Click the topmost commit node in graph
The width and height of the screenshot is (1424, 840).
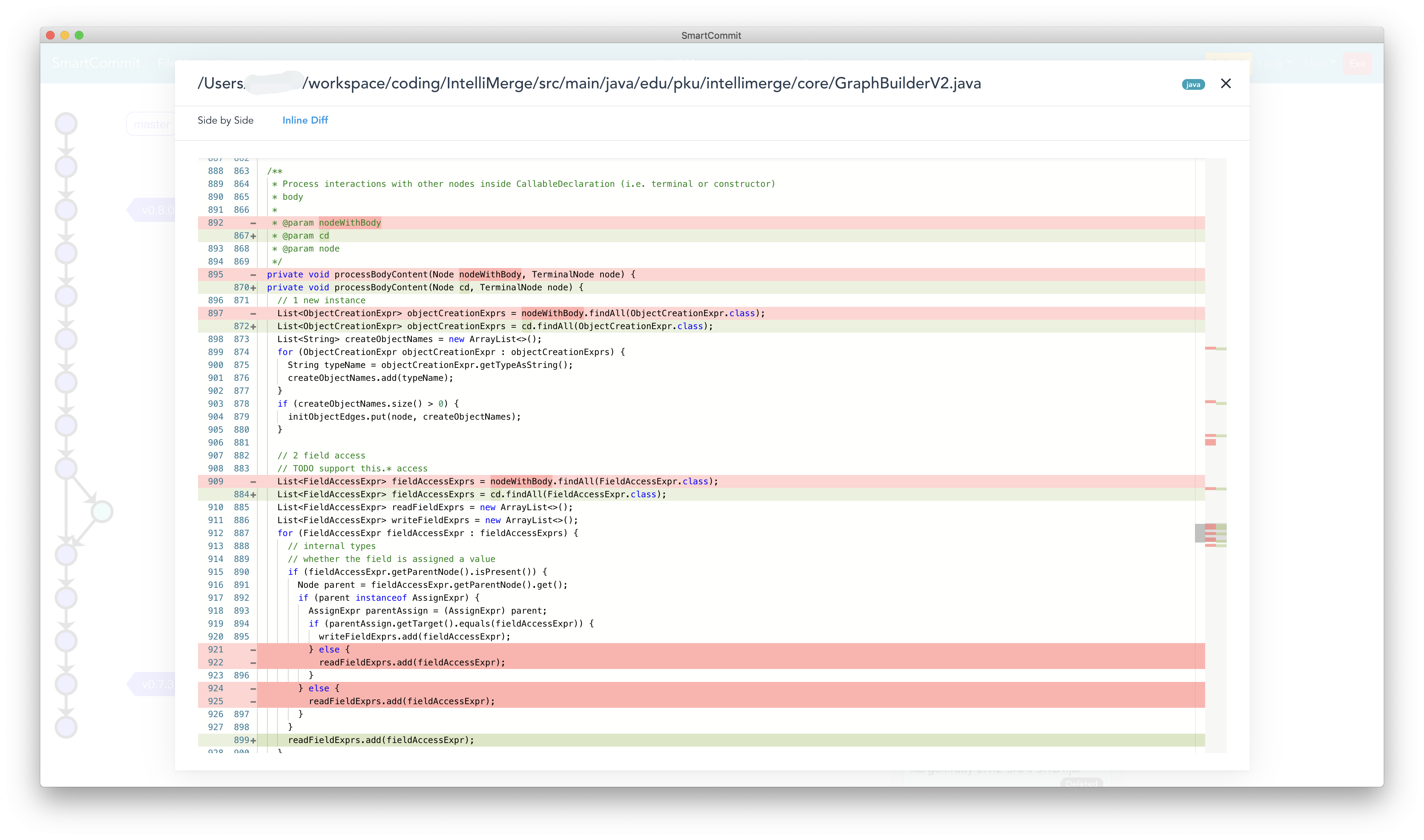tap(66, 124)
